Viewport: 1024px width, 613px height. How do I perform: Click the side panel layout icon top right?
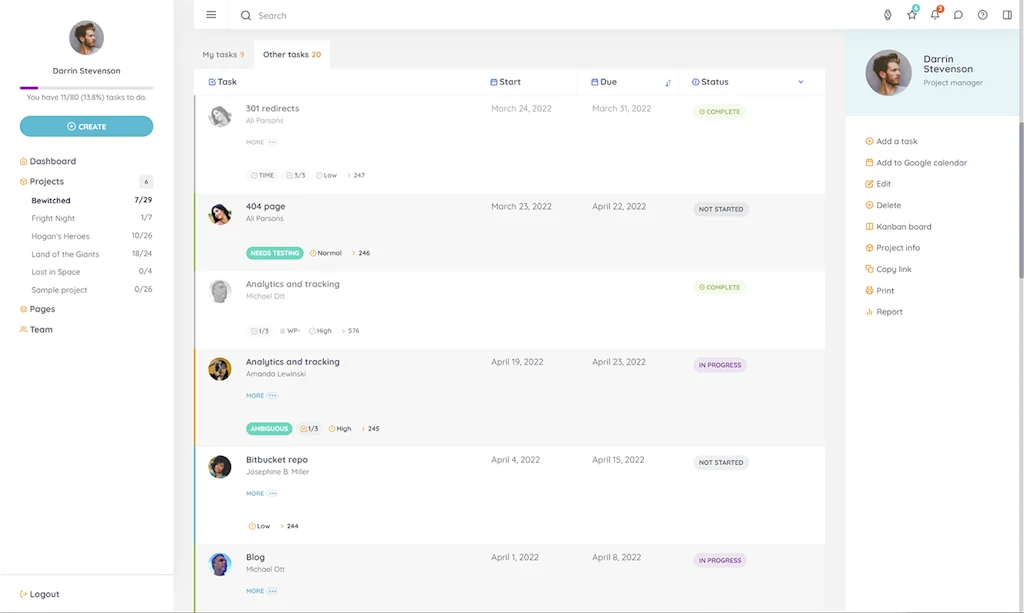click(x=1007, y=15)
